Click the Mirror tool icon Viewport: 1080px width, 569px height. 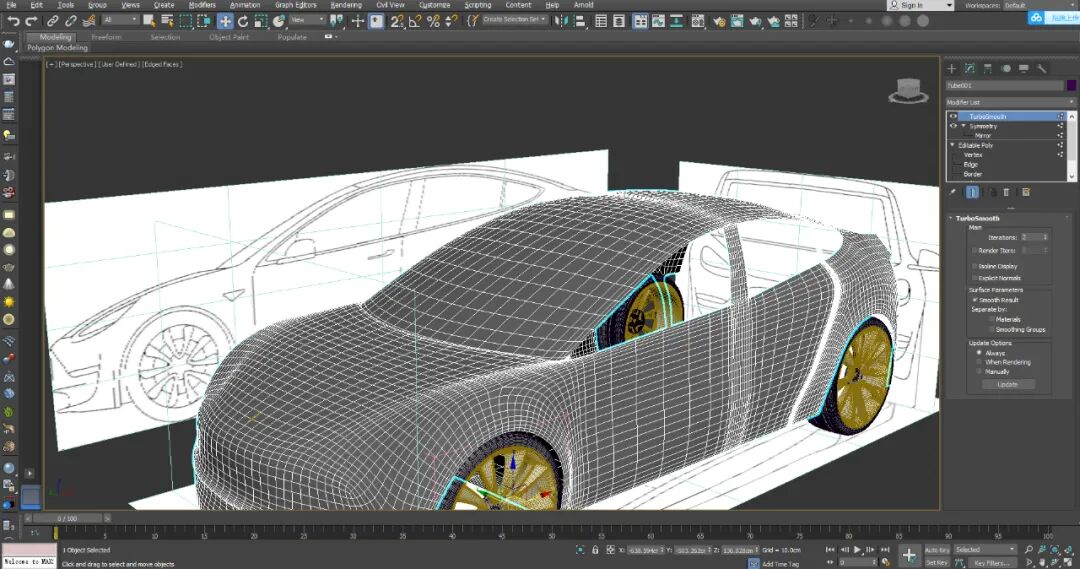coord(563,20)
